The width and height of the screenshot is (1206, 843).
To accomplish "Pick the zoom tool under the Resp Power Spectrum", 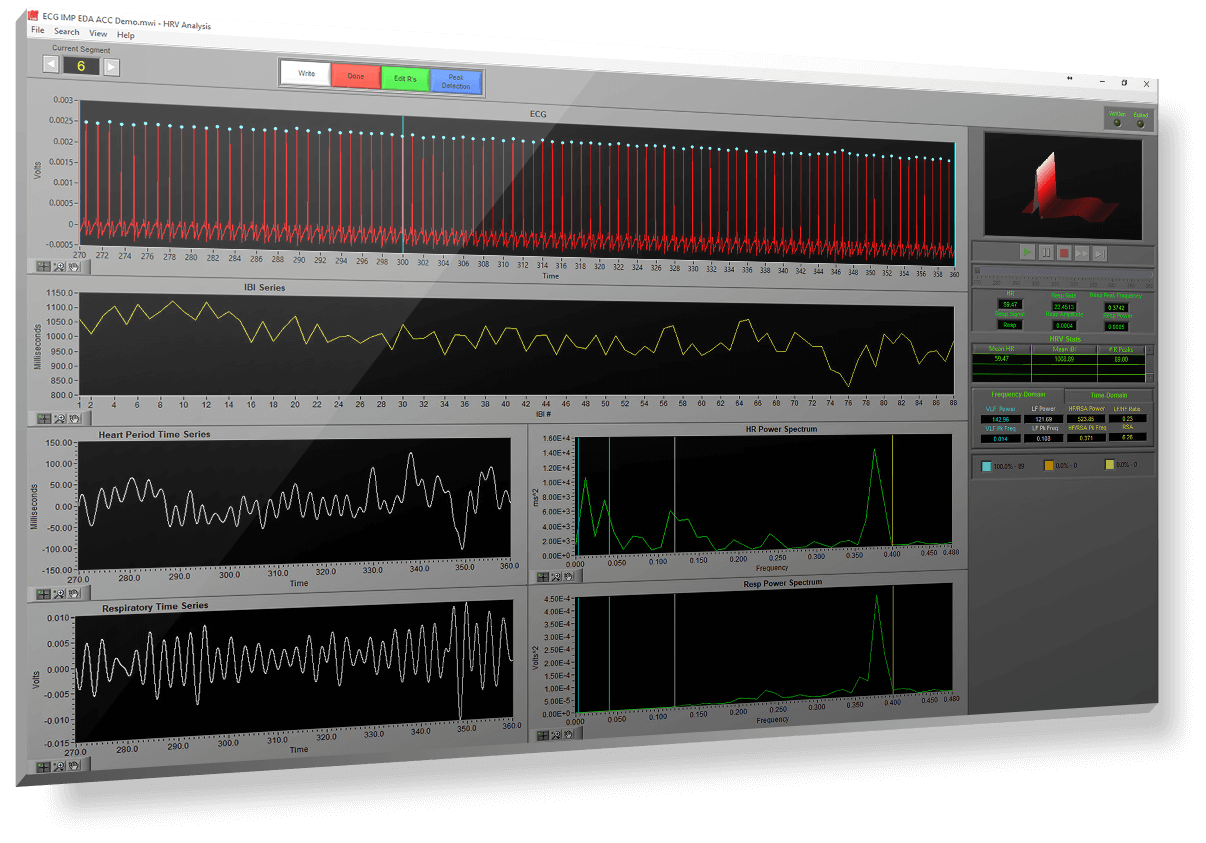I will point(556,735).
